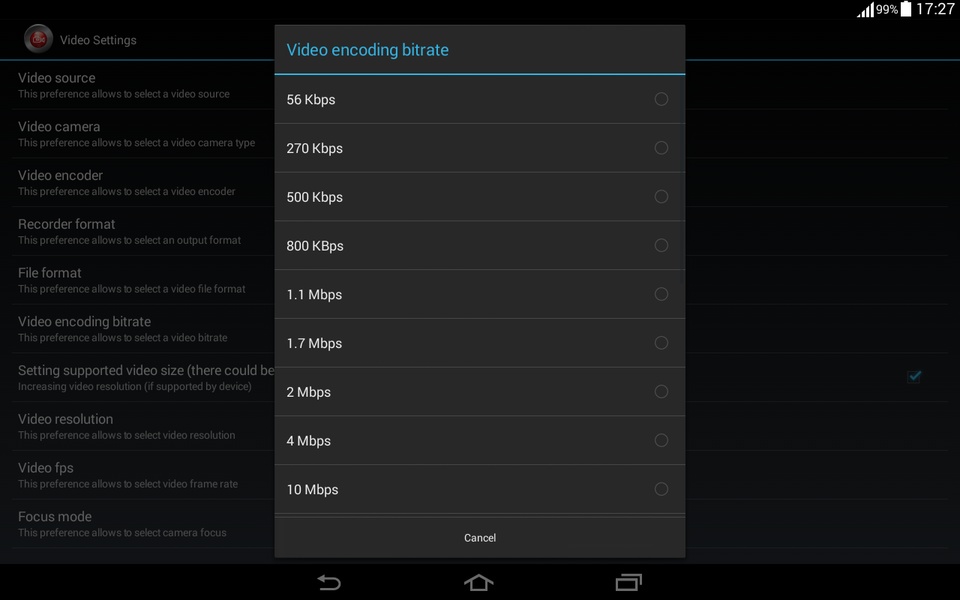Select the 500 Kbps radio button
The width and height of the screenshot is (960, 600).
(x=661, y=197)
